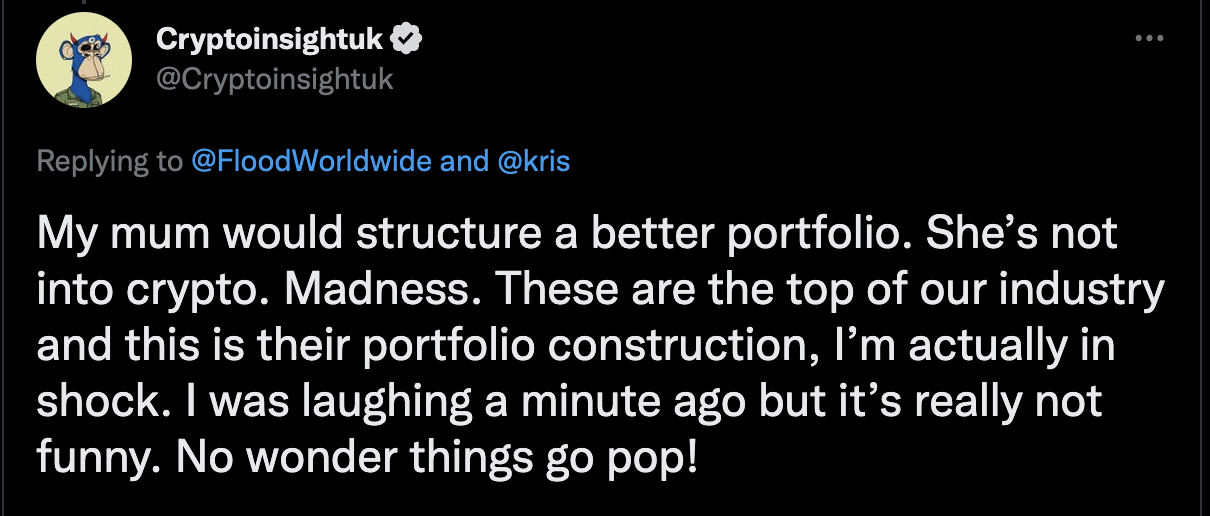This screenshot has height=516, width=1210.
Task: Open the three-dot more options menu
Action: 1149,39
